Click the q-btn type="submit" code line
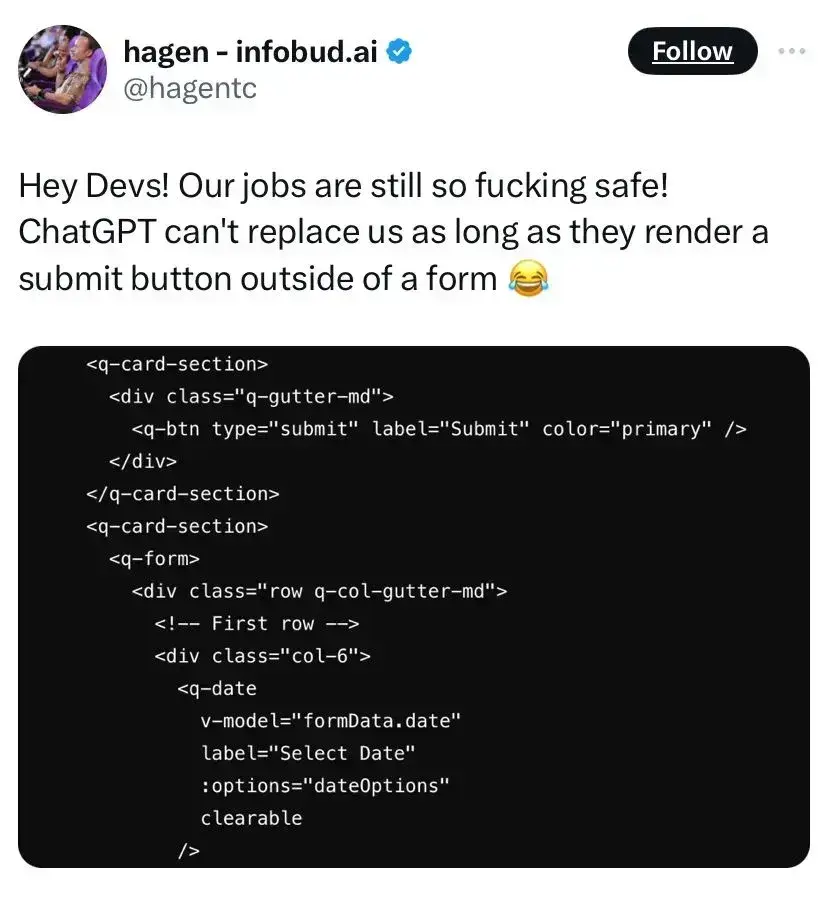Screen dimensions: 828x897 [x=439, y=429]
